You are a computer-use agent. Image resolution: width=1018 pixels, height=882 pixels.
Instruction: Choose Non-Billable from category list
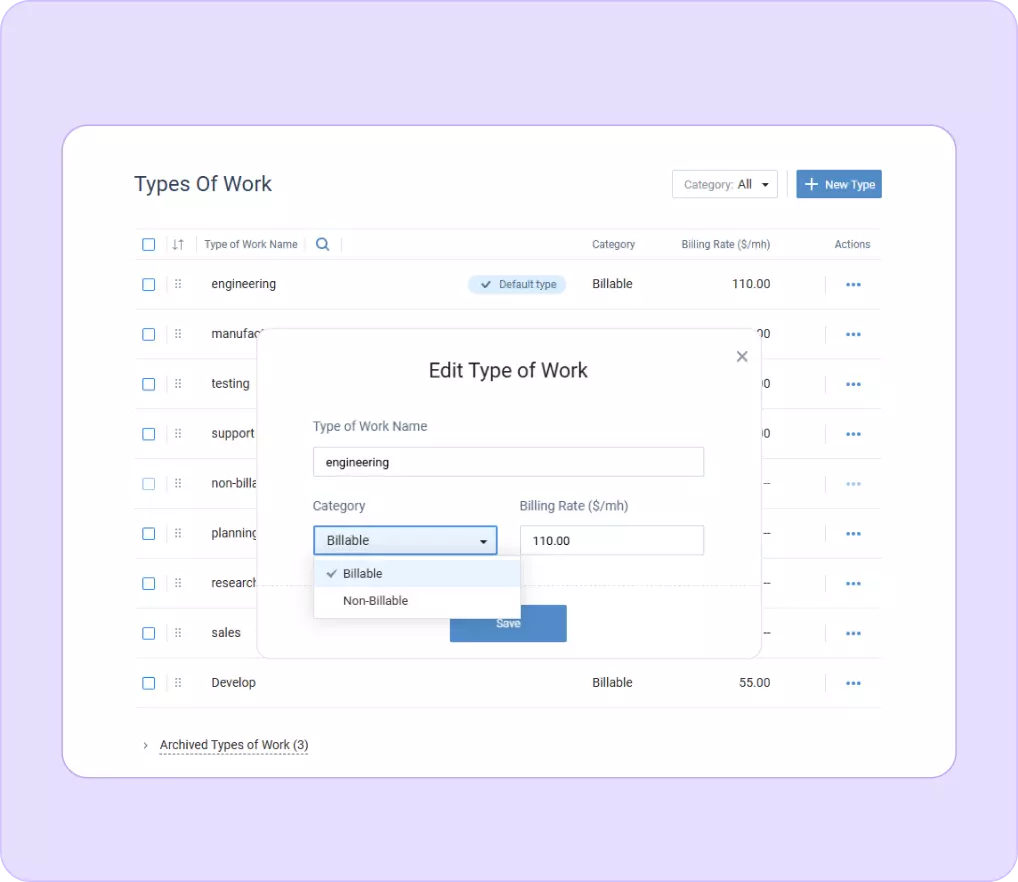coord(375,601)
